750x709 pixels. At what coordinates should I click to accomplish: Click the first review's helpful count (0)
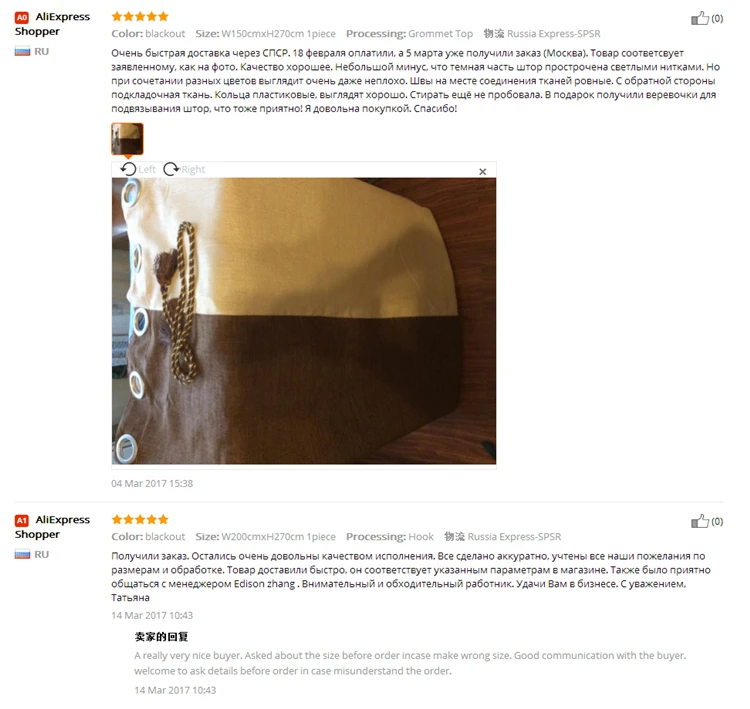pos(717,18)
